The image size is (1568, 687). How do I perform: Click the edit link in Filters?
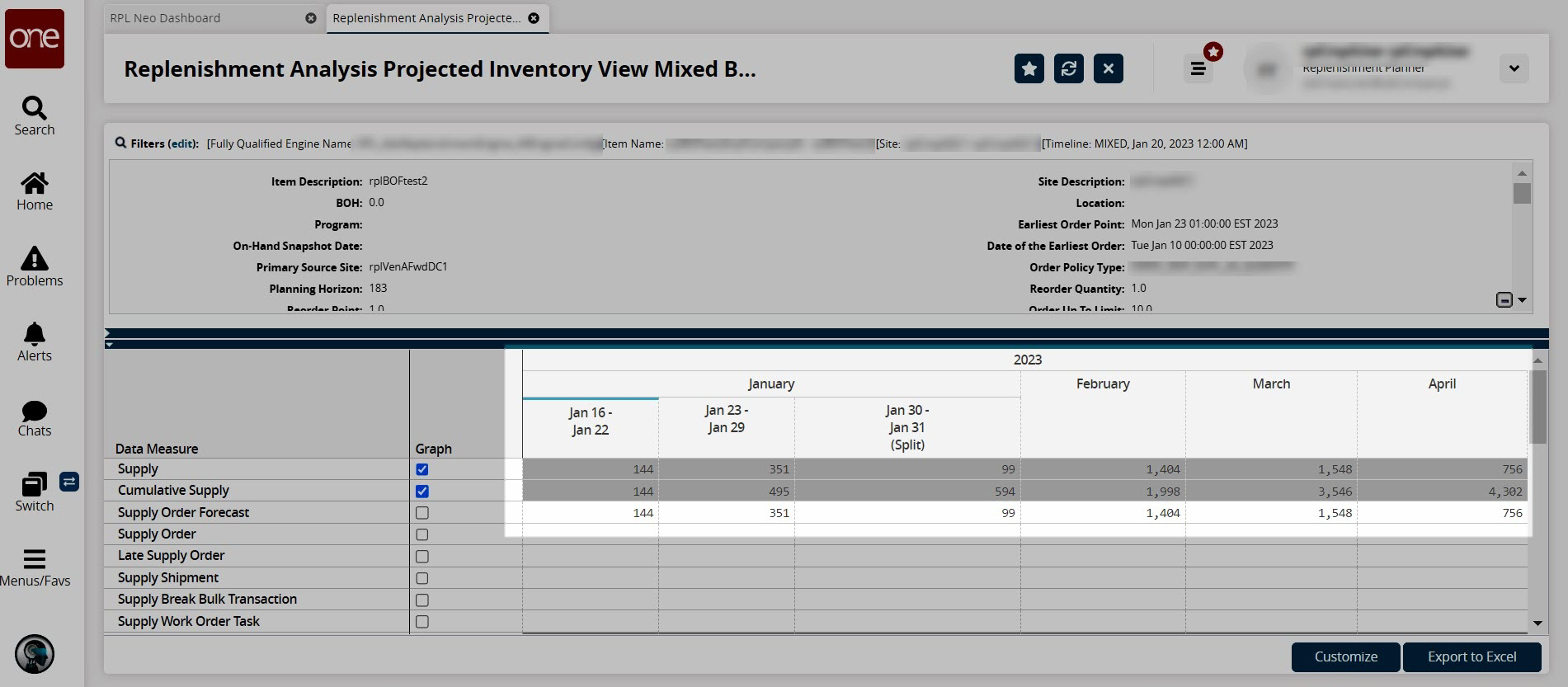(181, 144)
